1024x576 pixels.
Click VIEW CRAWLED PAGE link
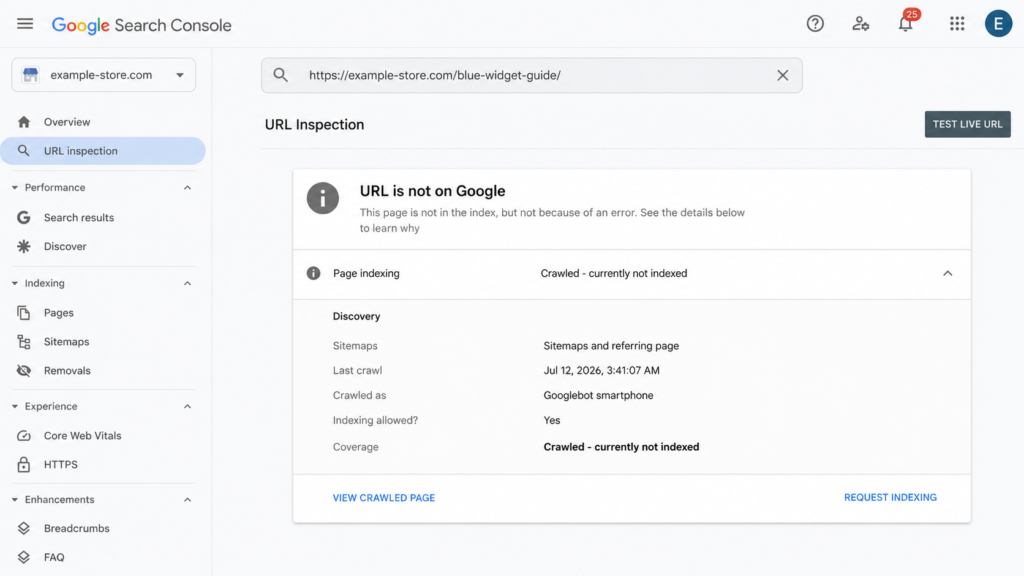point(384,498)
